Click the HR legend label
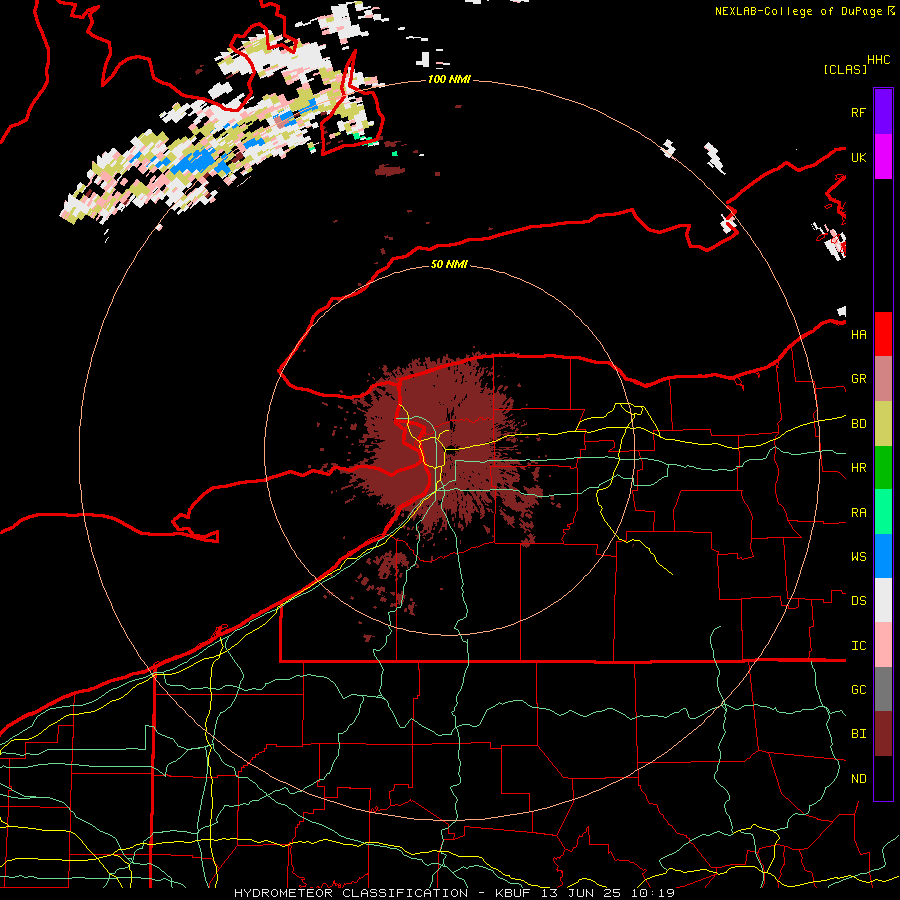Image resolution: width=900 pixels, height=900 pixels. 858,468
